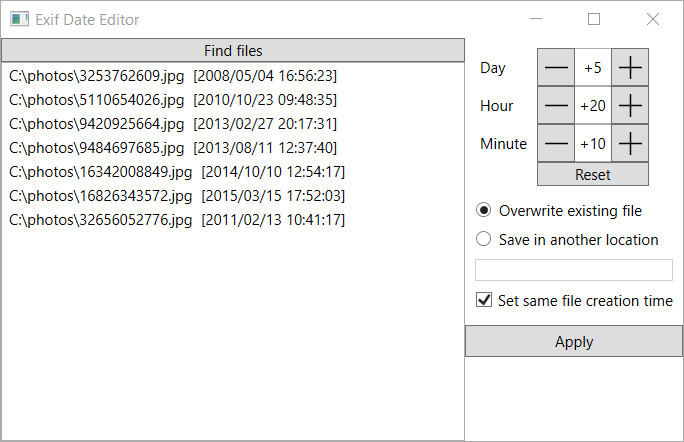Decrease the Minute offset with minus button
This screenshot has height=442, width=684.
(556, 143)
